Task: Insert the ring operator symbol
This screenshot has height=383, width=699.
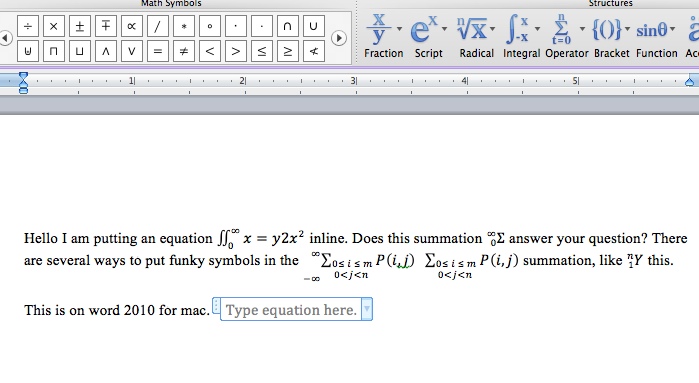Action: coord(210,26)
